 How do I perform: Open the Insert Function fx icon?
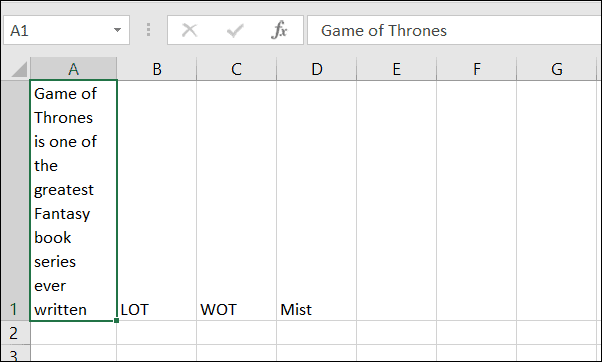(279, 30)
